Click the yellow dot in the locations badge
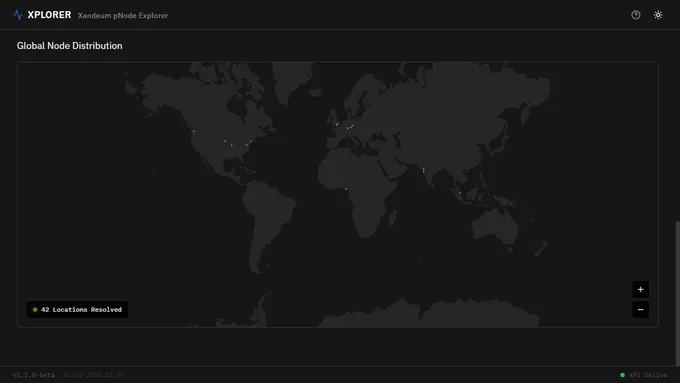The height and width of the screenshot is (383, 680). pyautogui.click(x=35, y=310)
